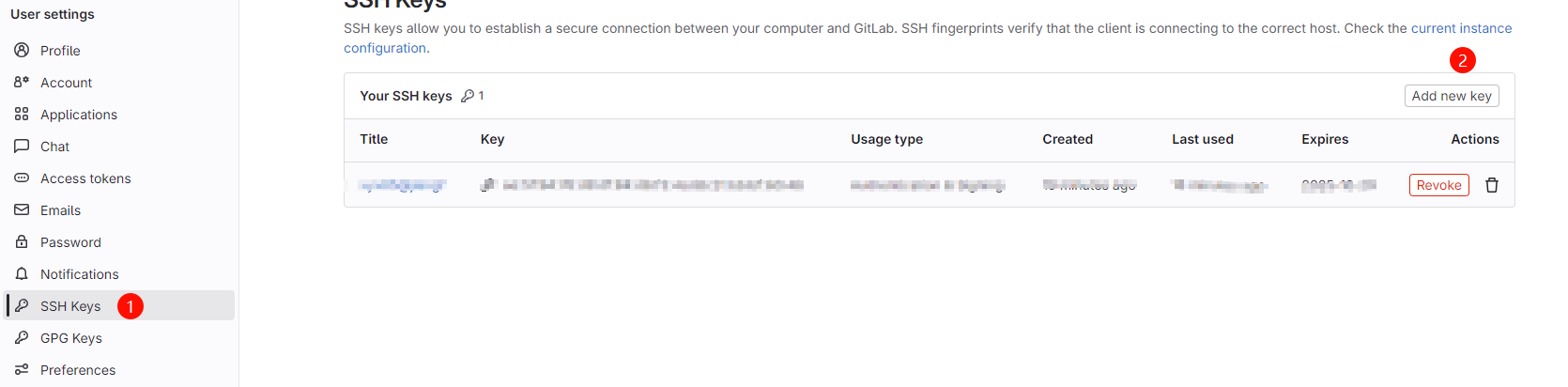This screenshot has height=387, width=1568.
Task: Delete SSH key with trash icon
Action: (x=1492, y=185)
